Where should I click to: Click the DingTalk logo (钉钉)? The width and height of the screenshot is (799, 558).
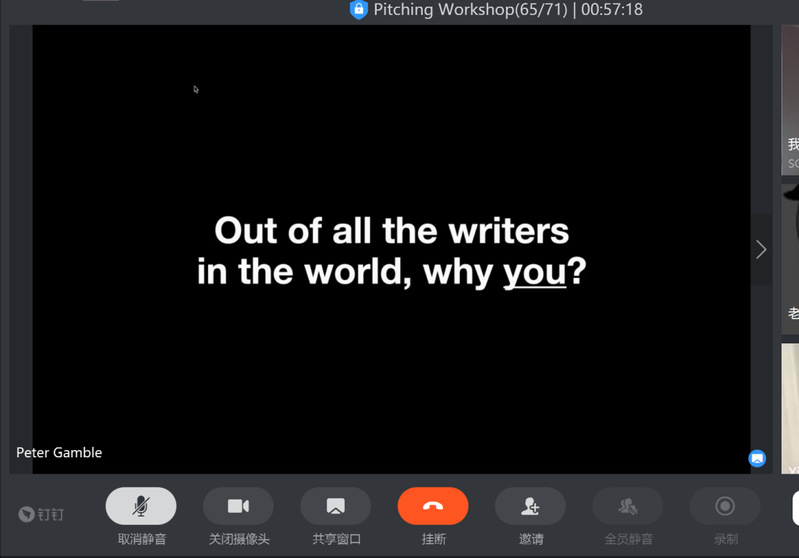41,514
